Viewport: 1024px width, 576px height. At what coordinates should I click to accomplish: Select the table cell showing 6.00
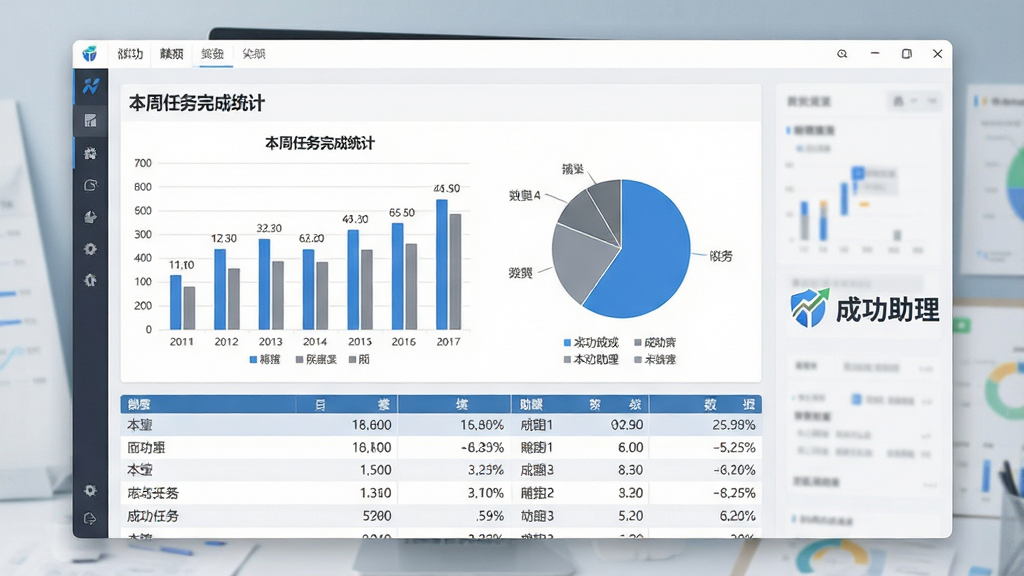pos(631,448)
